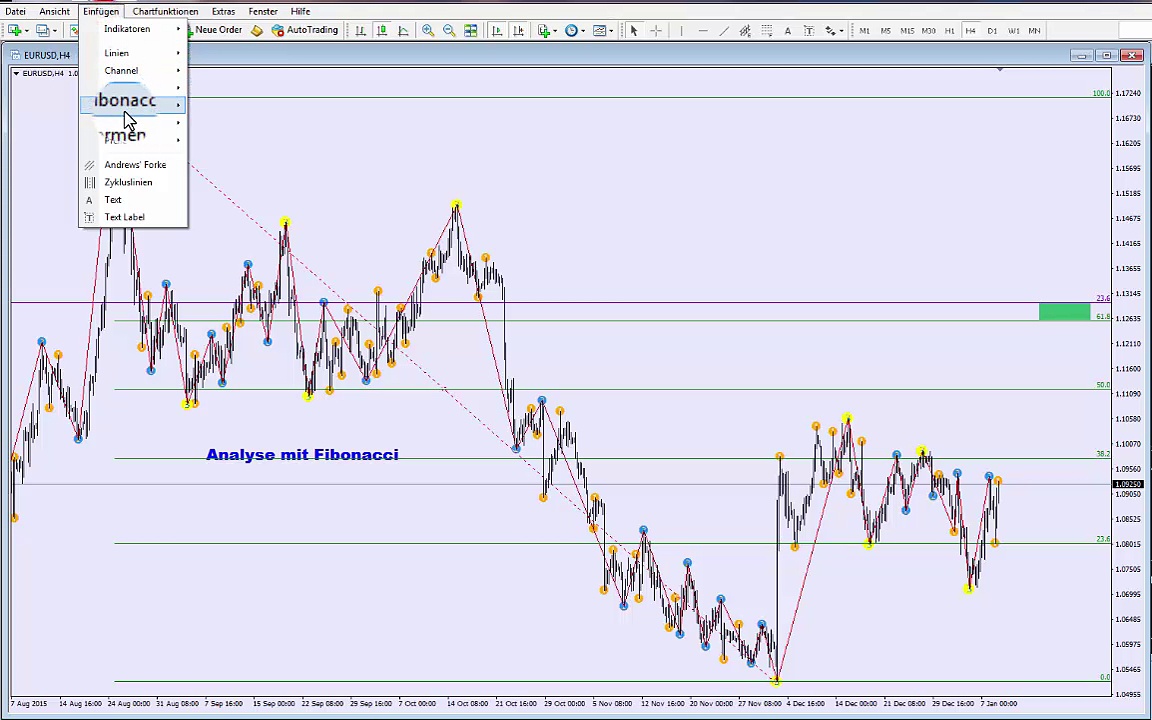
Task: Toggle AutoTrading on or off
Action: coord(305,31)
